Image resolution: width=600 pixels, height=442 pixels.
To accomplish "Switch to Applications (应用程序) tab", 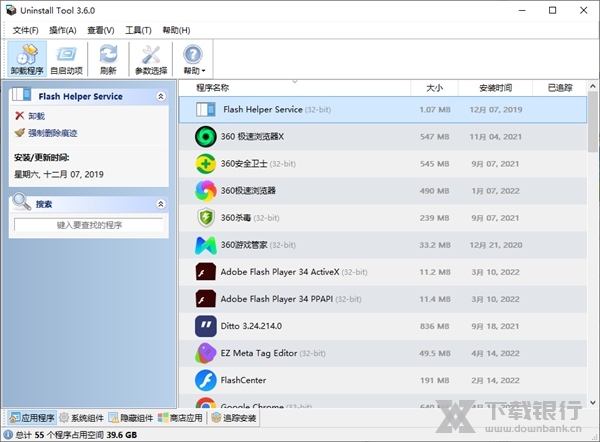I will [32, 418].
